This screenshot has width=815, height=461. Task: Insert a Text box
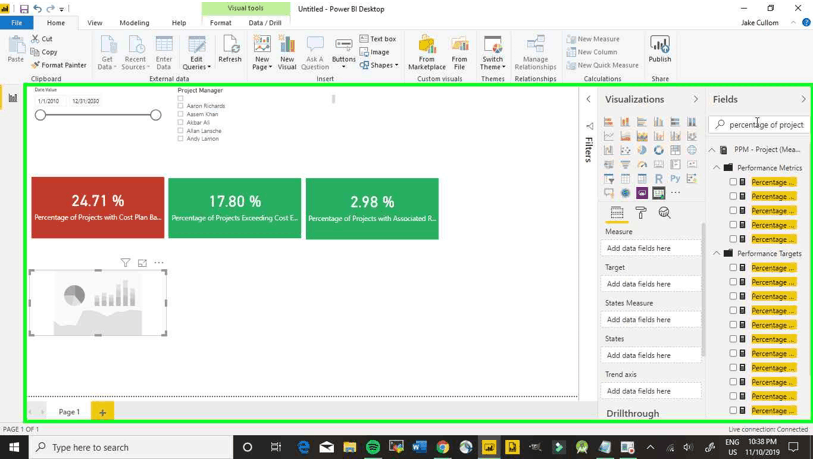[378, 39]
